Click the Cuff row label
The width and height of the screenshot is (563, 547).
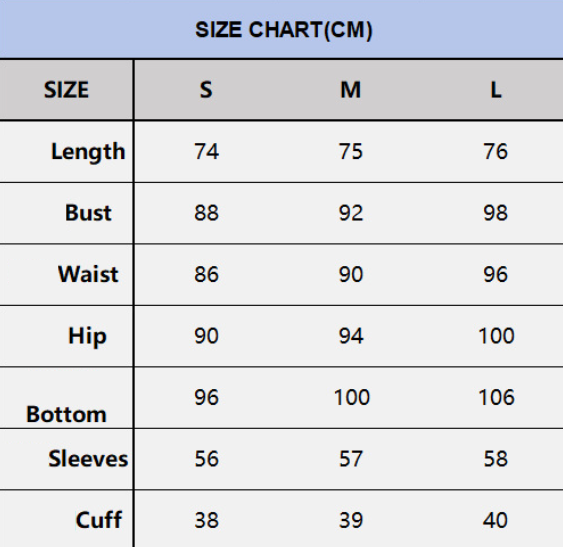click(99, 520)
